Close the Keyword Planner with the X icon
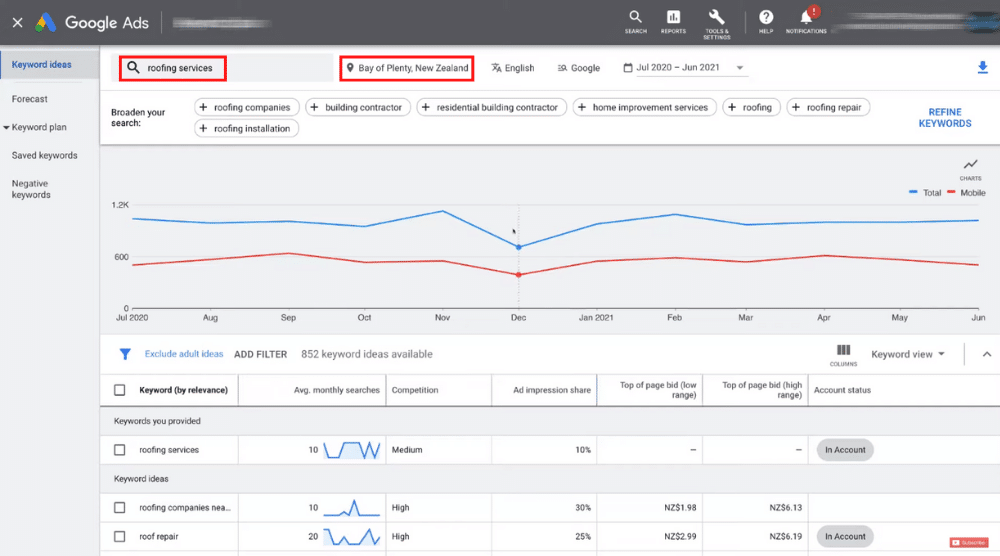 coord(18,23)
